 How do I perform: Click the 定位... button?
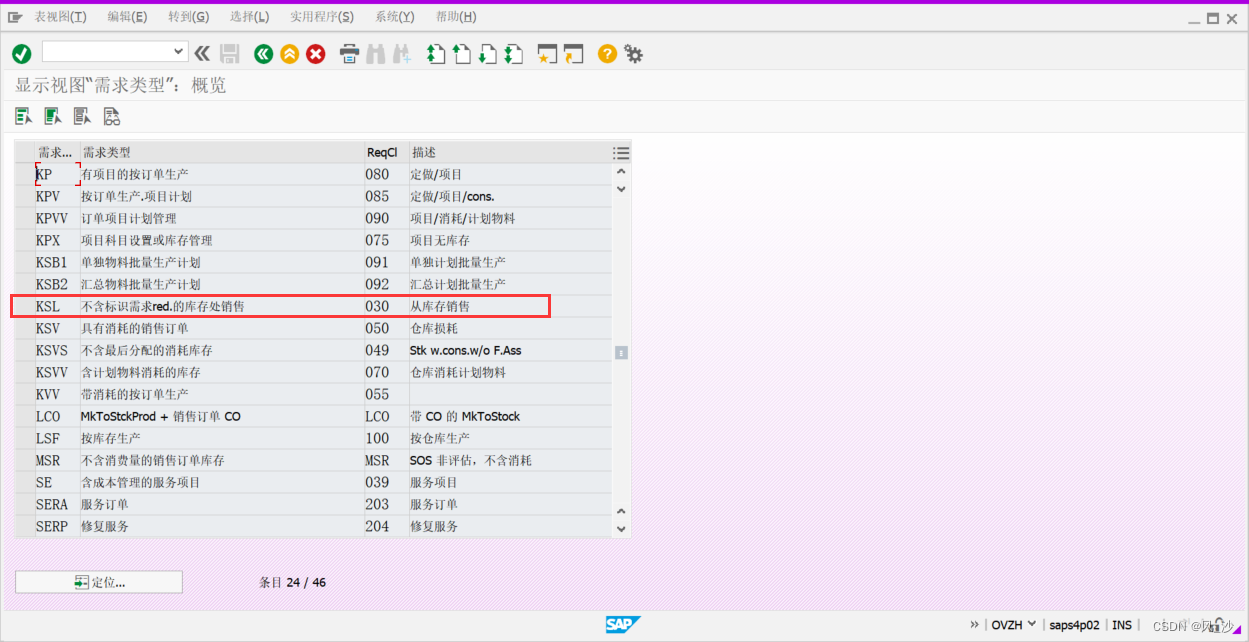97,581
